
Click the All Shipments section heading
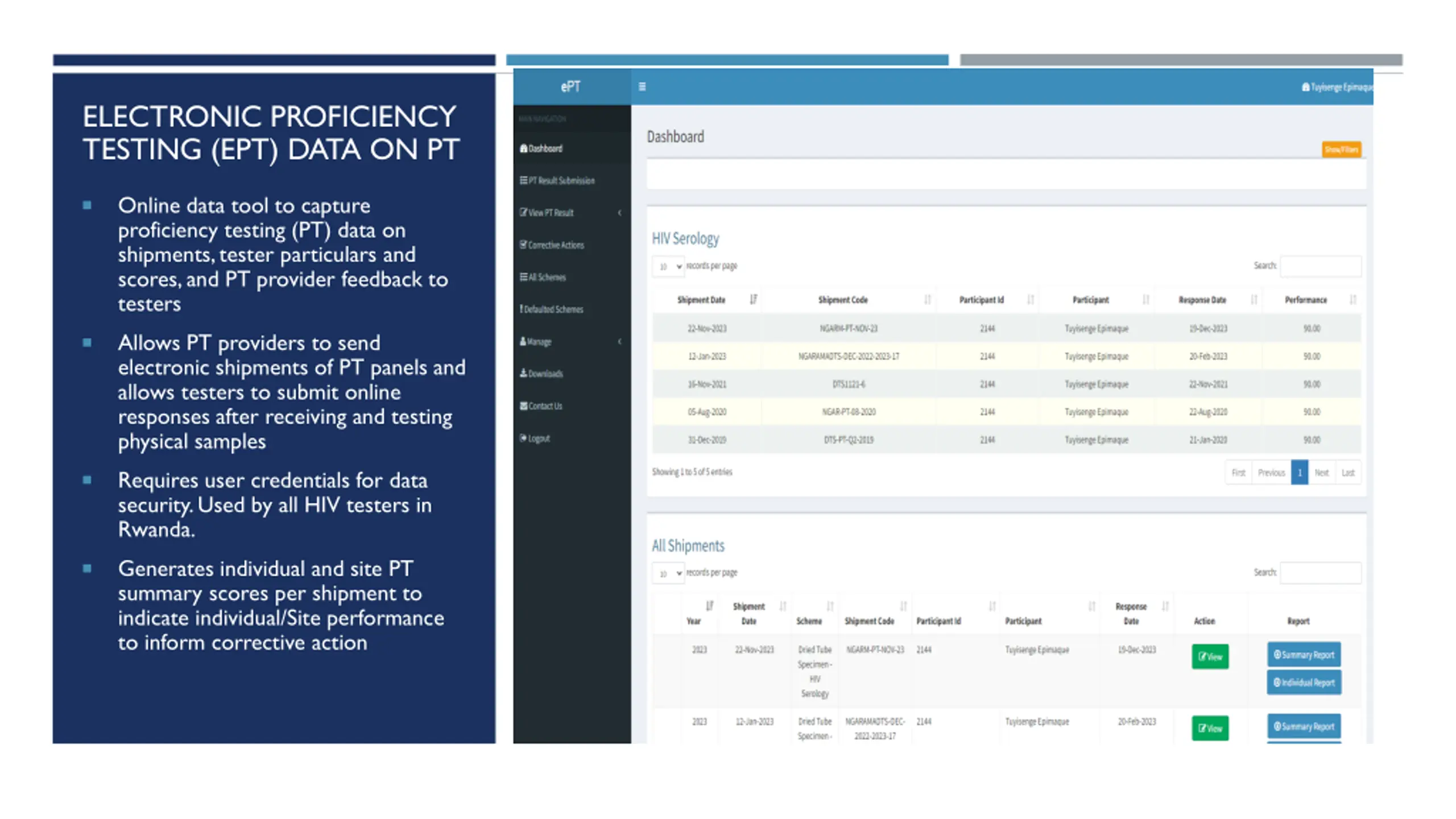688,546
